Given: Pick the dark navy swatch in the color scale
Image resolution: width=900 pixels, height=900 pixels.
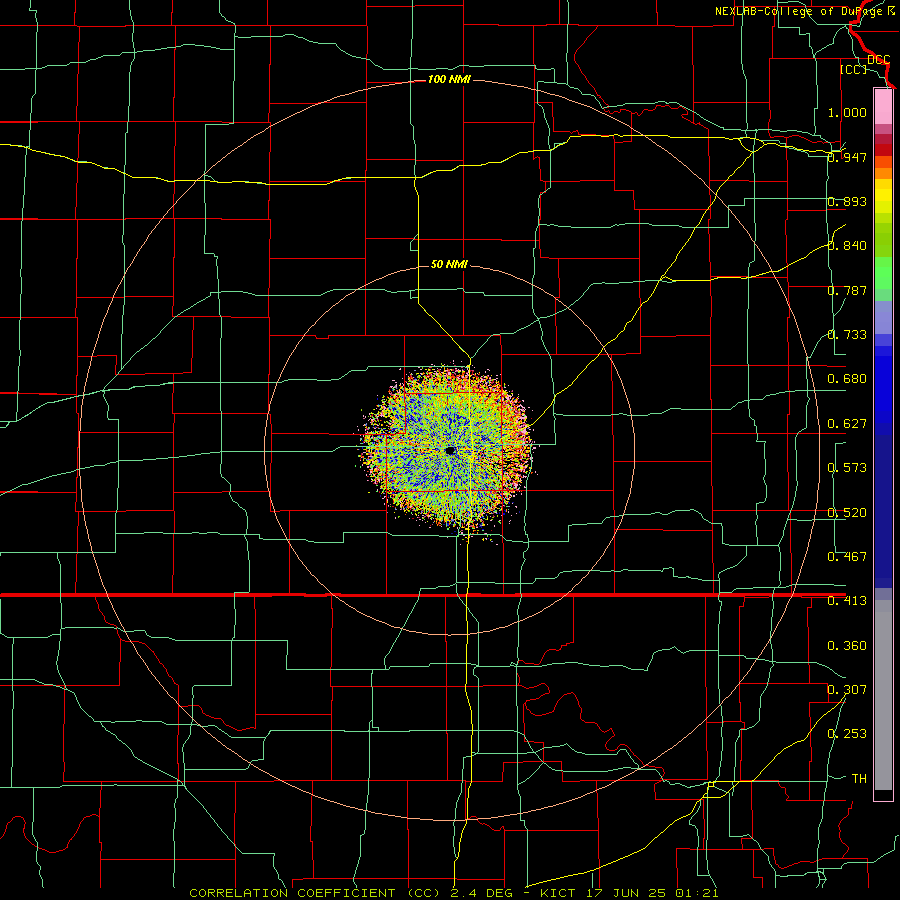Looking at the screenshot, I should tap(883, 511).
